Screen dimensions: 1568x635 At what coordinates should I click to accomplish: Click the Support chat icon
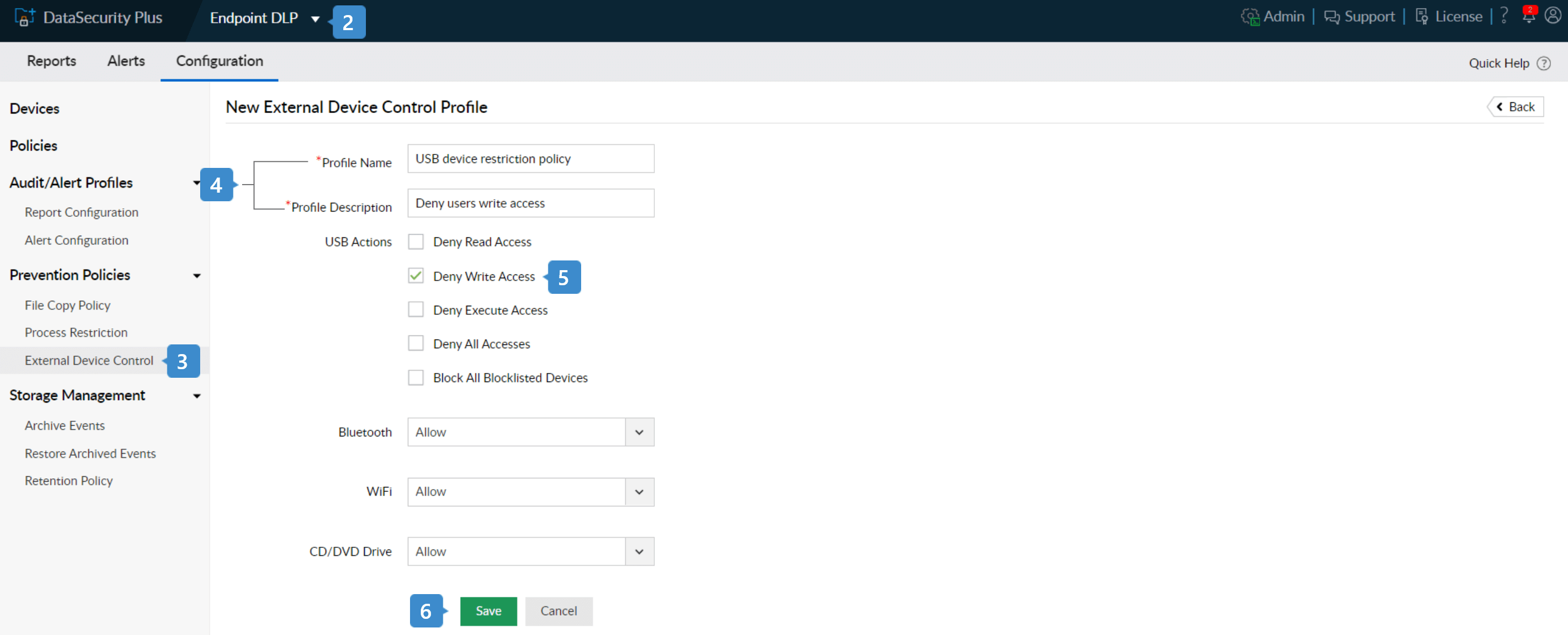click(x=1332, y=17)
